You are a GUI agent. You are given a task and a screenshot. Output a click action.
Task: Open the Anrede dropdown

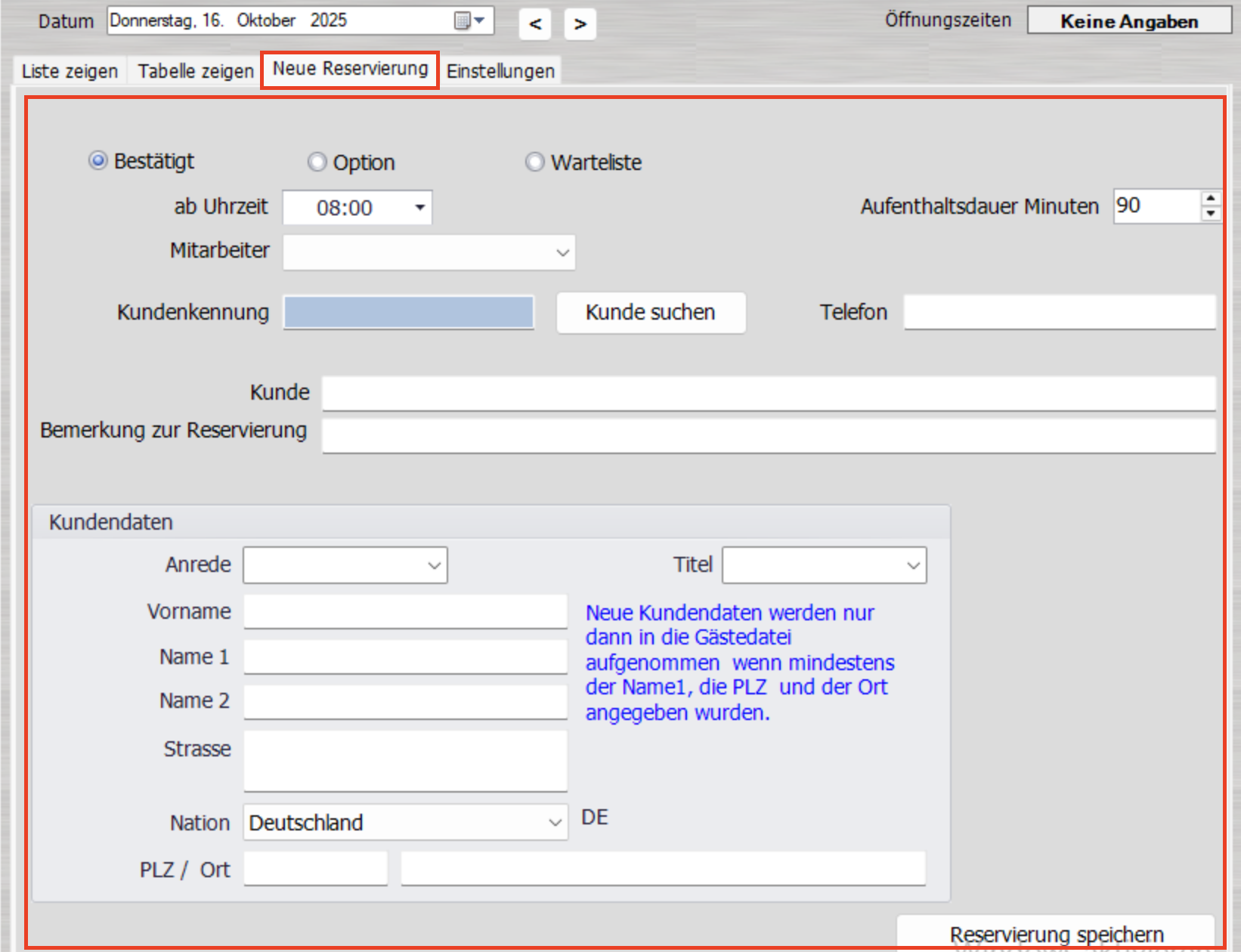[x=434, y=566]
